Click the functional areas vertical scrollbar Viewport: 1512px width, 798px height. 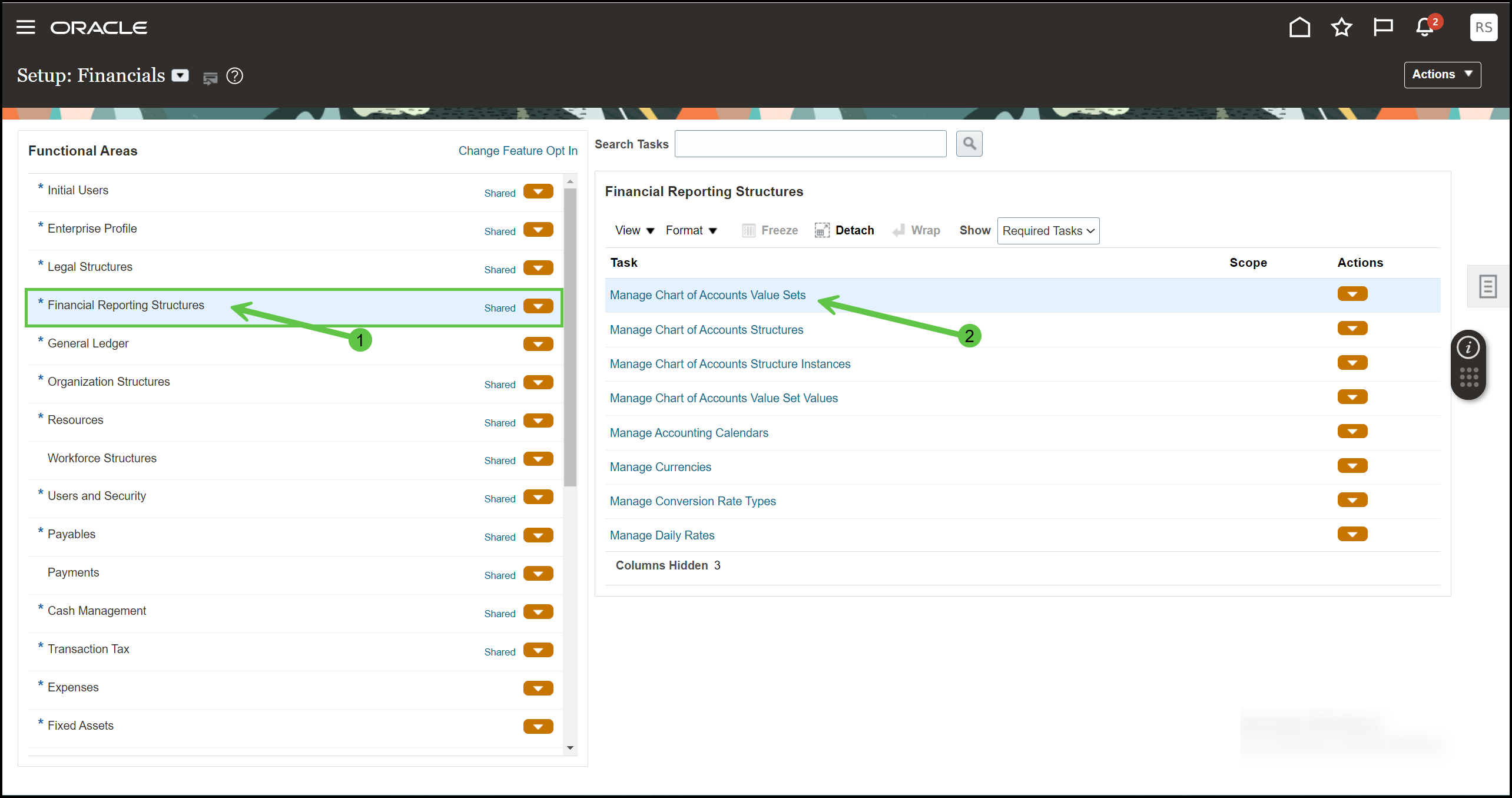(x=570, y=336)
